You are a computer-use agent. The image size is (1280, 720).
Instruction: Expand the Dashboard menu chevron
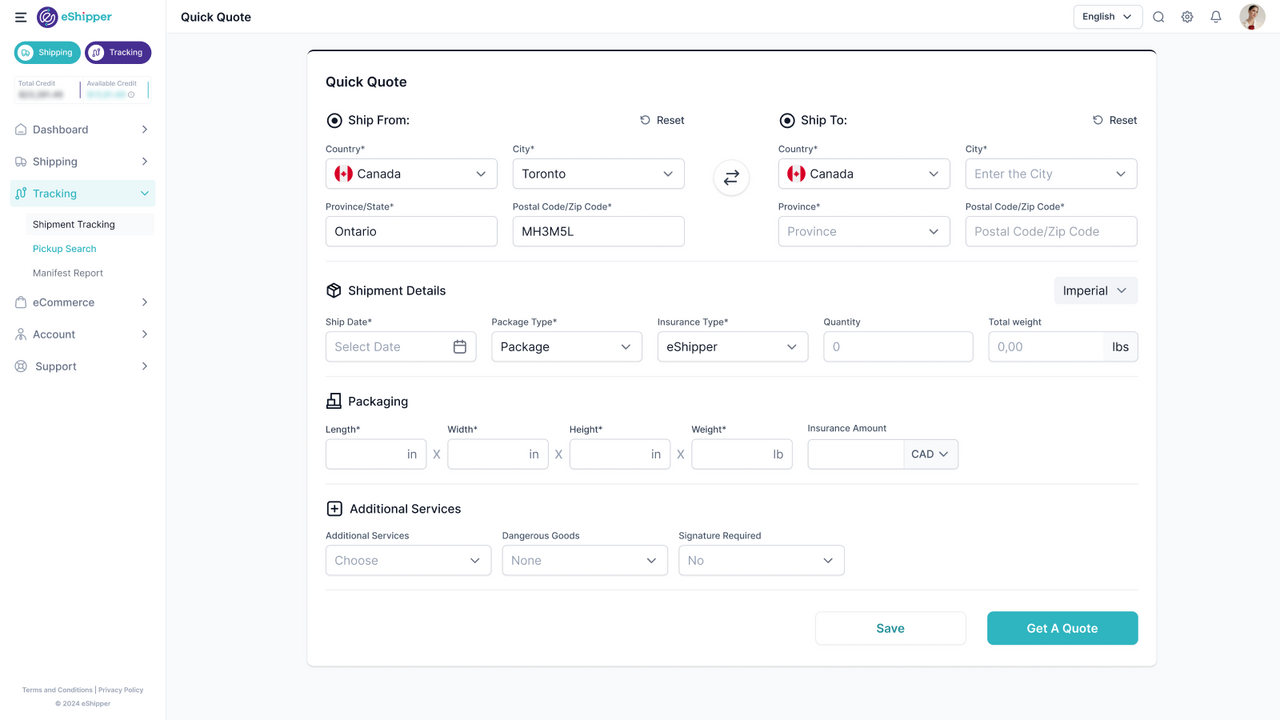(144, 129)
